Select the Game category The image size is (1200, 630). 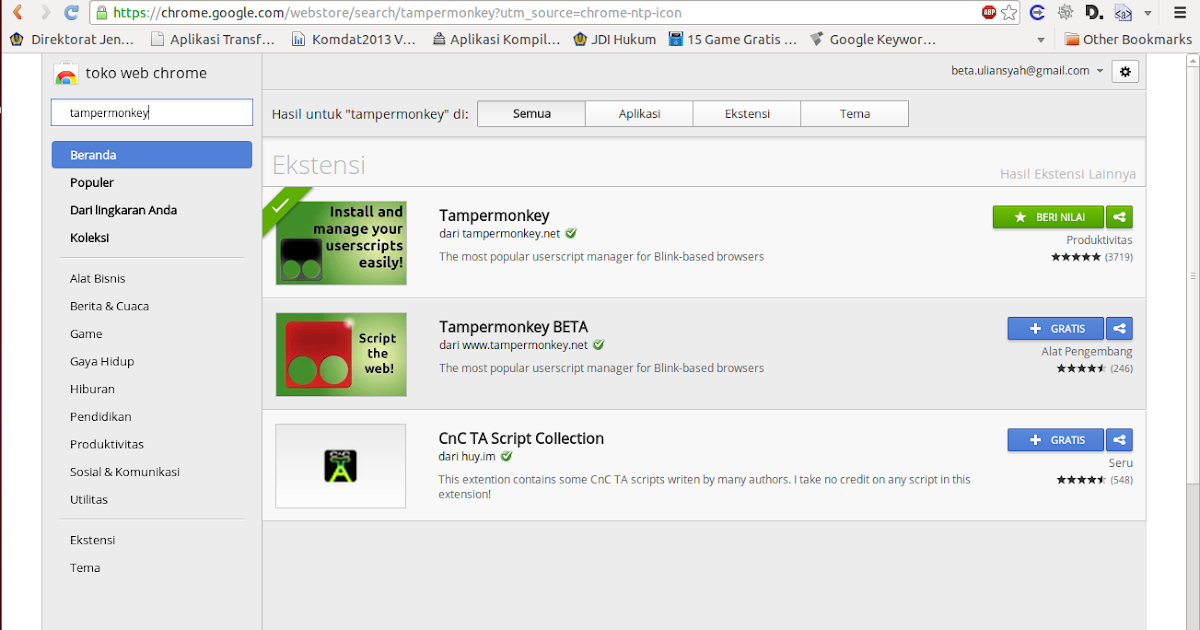tap(86, 334)
